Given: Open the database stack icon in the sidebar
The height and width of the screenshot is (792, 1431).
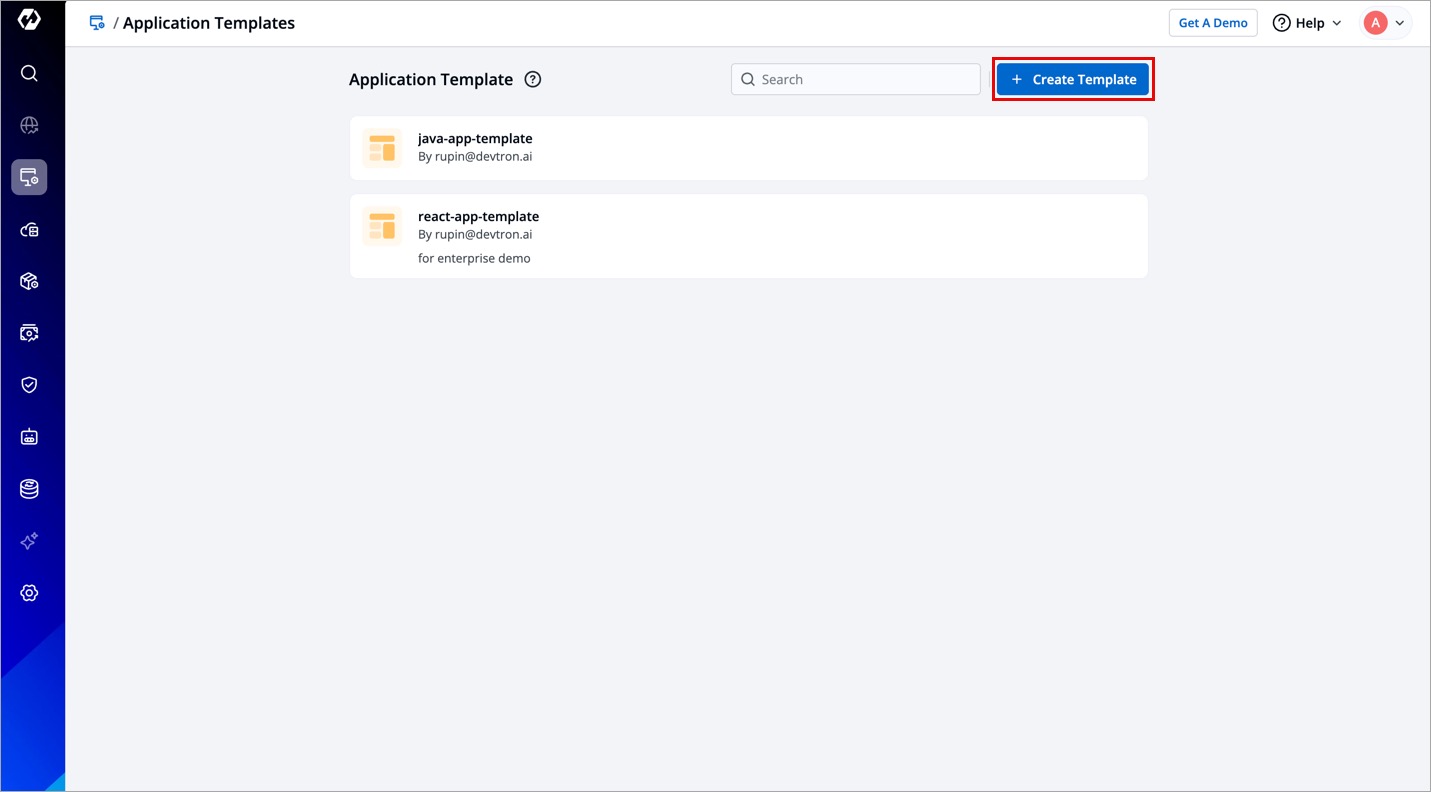Looking at the screenshot, I should point(29,489).
